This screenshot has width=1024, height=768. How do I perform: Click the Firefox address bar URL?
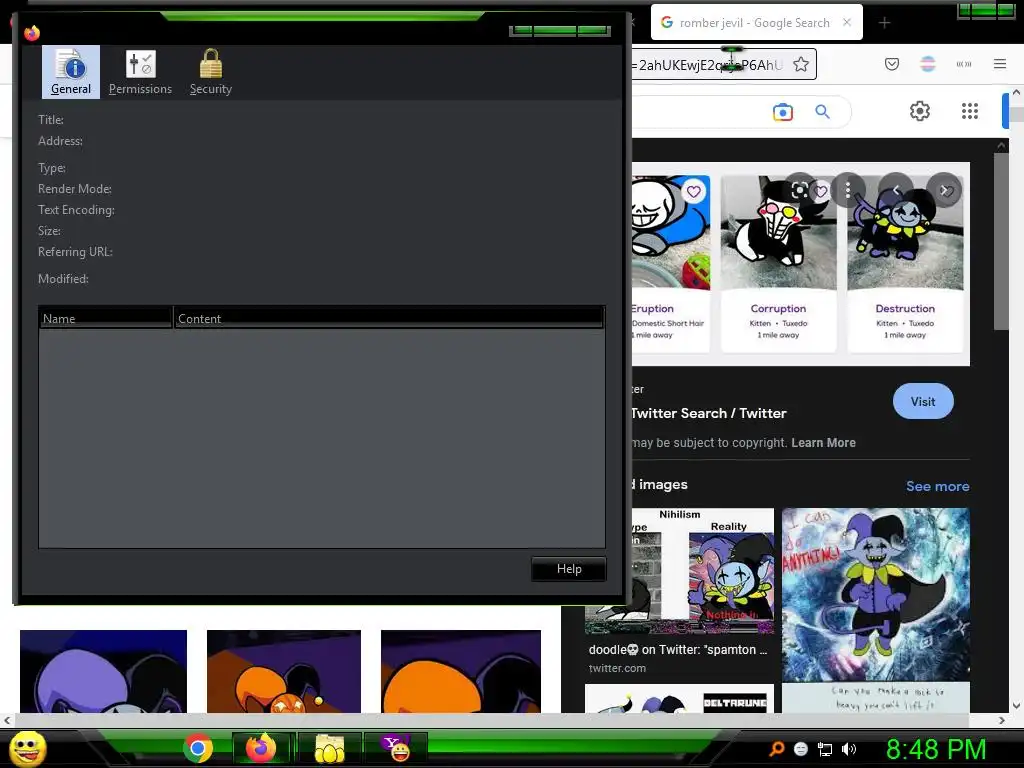click(707, 65)
